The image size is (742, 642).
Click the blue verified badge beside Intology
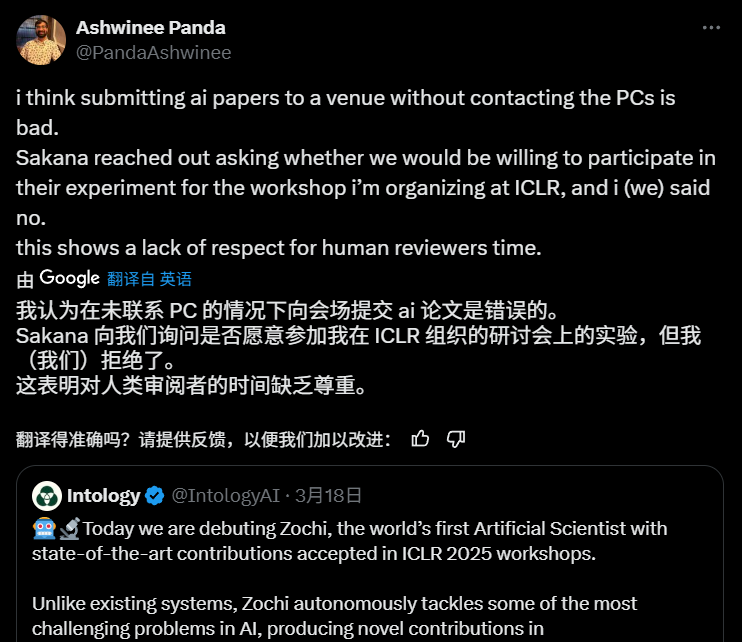click(155, 495)
